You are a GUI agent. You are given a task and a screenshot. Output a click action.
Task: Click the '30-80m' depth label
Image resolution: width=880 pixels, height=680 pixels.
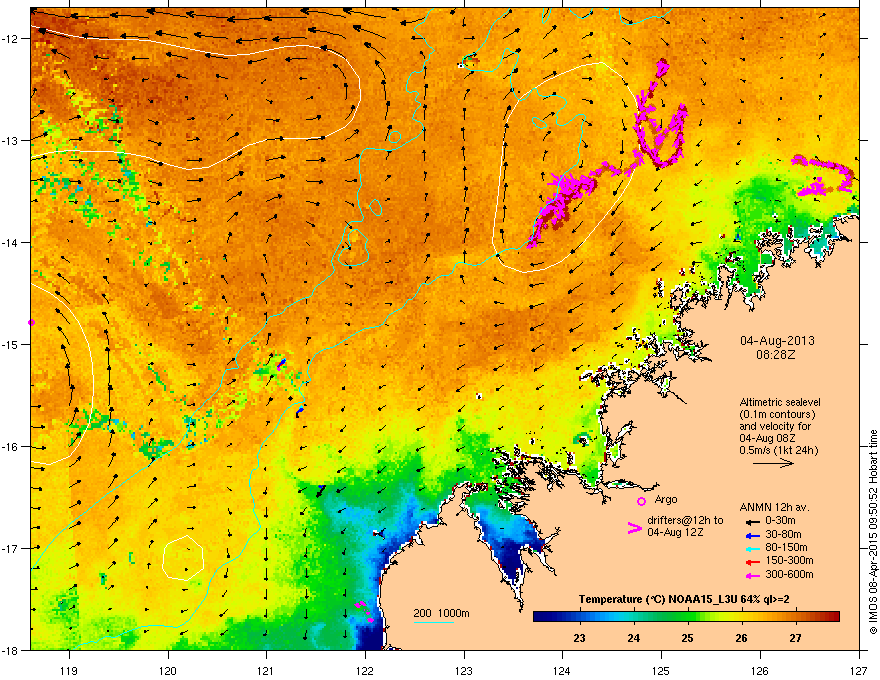coord(783,534)
